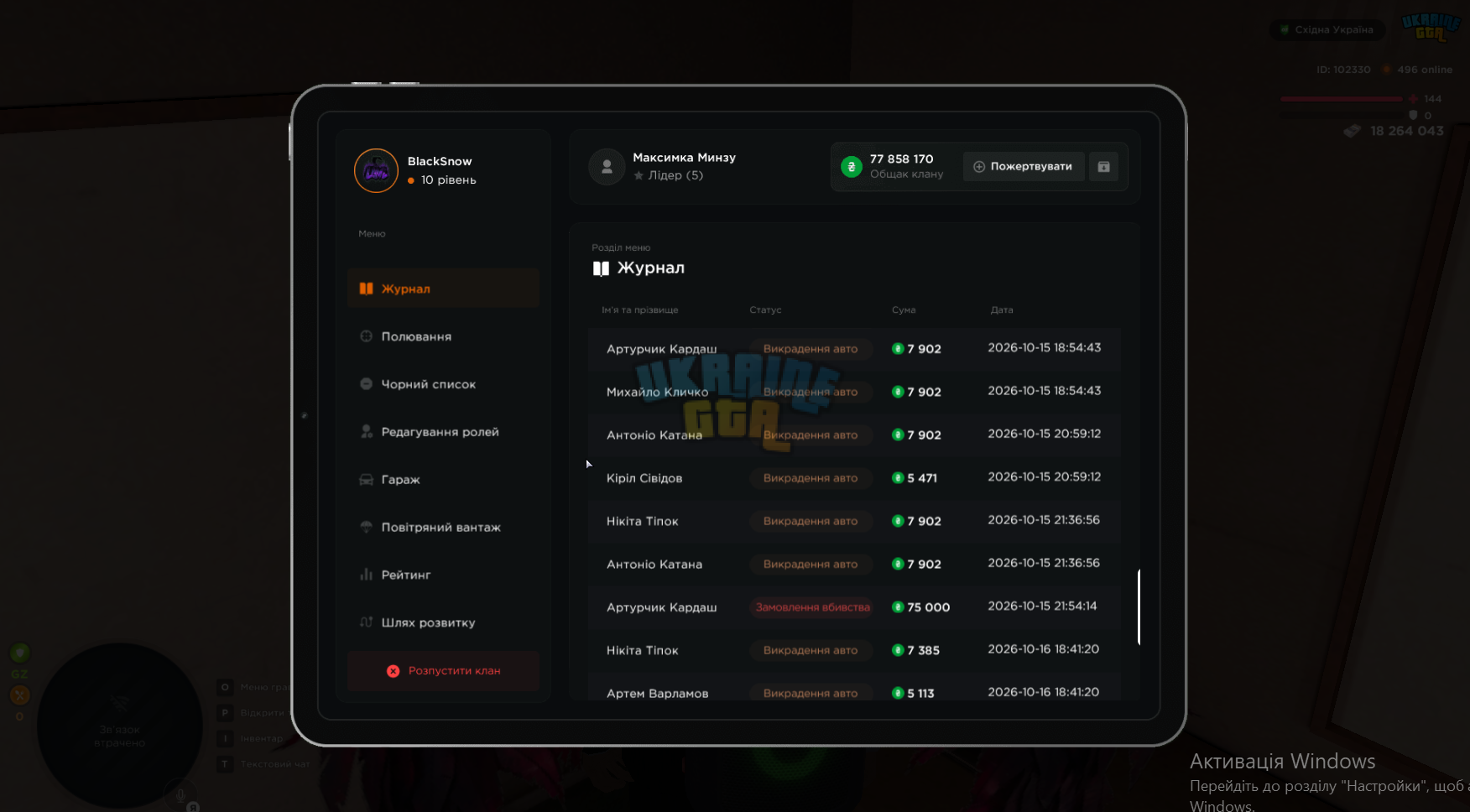Click the Гараж car icon
The width and height of the screenshot is (1470, 812).
click(366, 480)
